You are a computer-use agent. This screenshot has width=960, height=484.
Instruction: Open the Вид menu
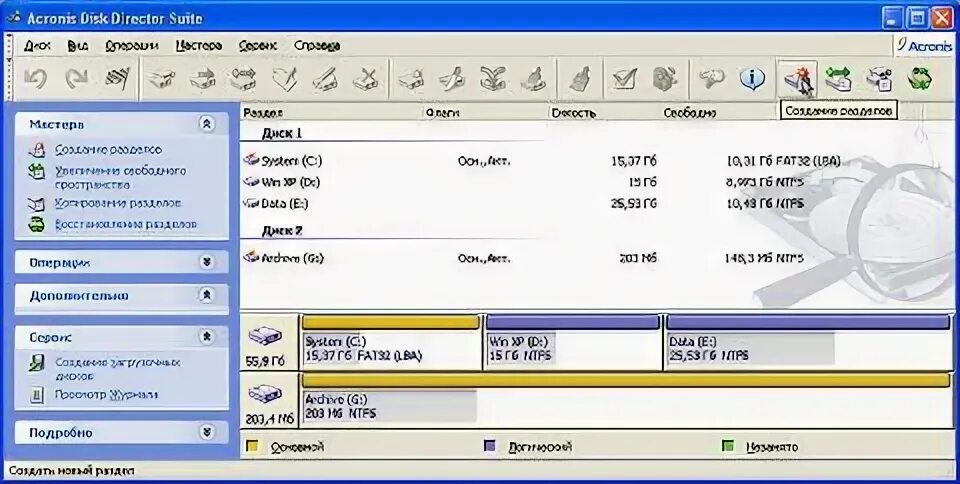point(78,46)
